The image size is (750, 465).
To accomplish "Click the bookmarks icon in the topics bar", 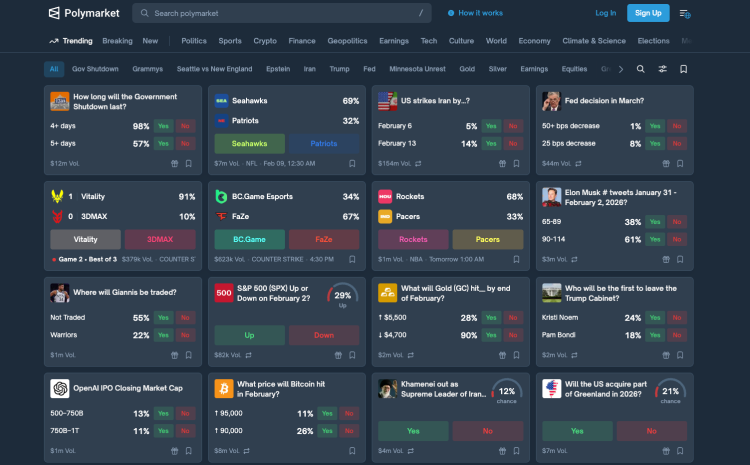I will point(684,69).
